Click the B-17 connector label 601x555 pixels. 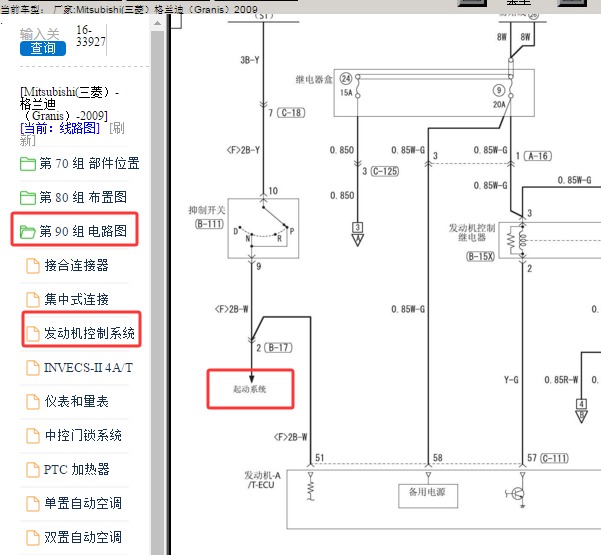[278, 348]
